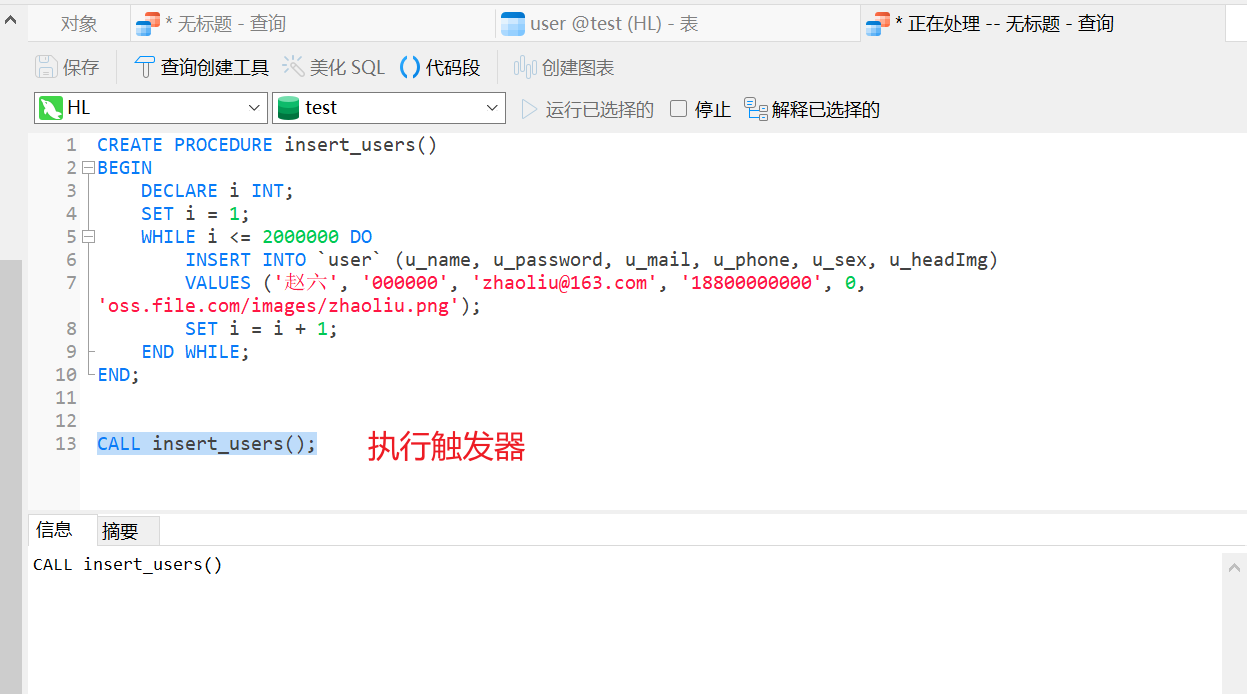
Task: Click the Save disk icon
Action: click(46, 67)
